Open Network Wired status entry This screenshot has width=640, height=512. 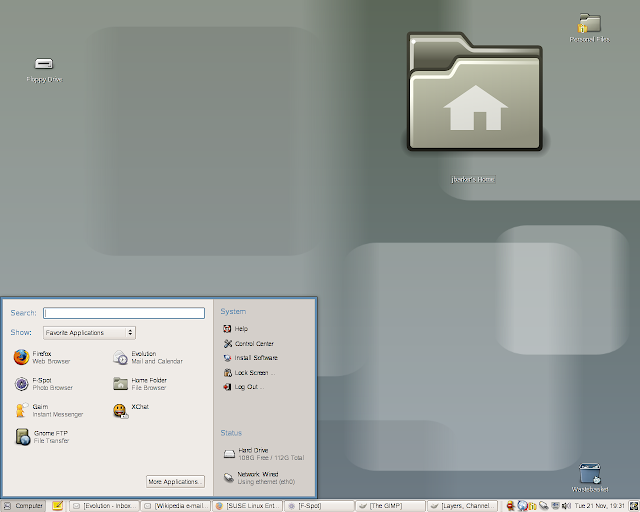coord(259,478)
